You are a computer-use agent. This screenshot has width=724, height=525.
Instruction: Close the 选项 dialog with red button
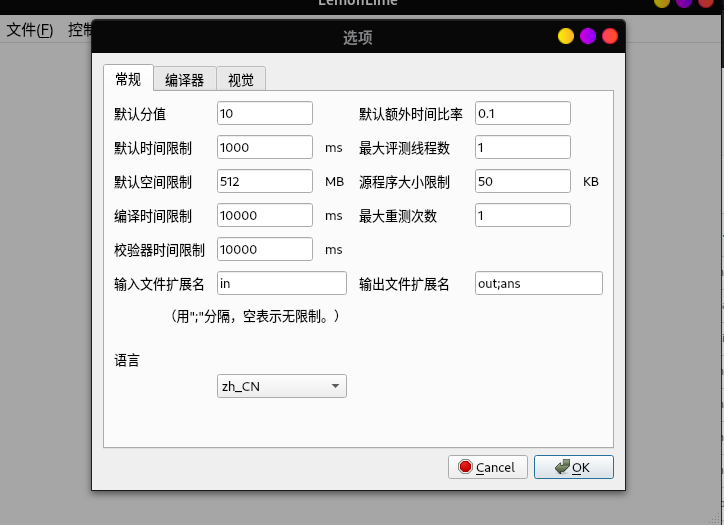coord(610,36)
